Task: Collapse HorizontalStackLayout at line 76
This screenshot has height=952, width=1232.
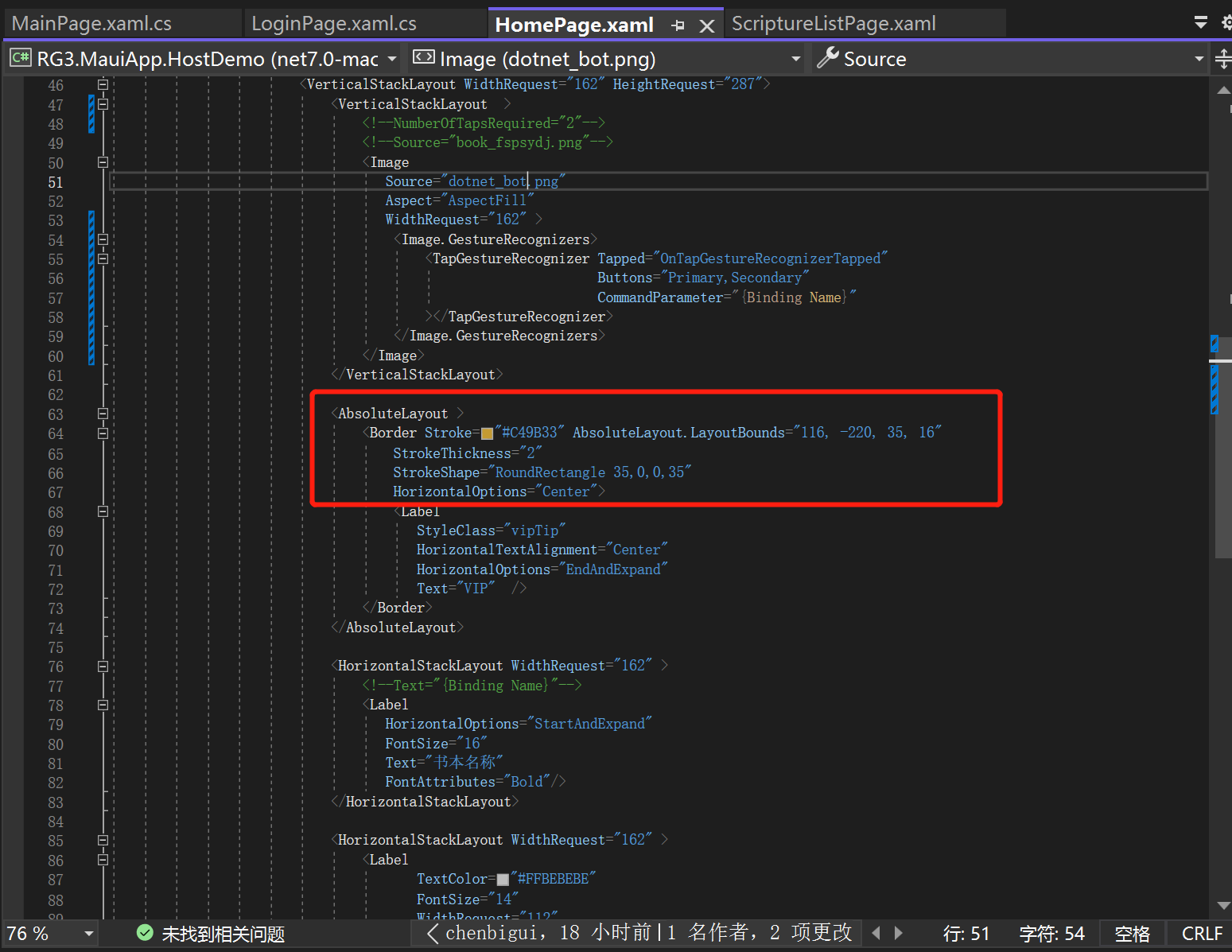Action: pos(103,666)
